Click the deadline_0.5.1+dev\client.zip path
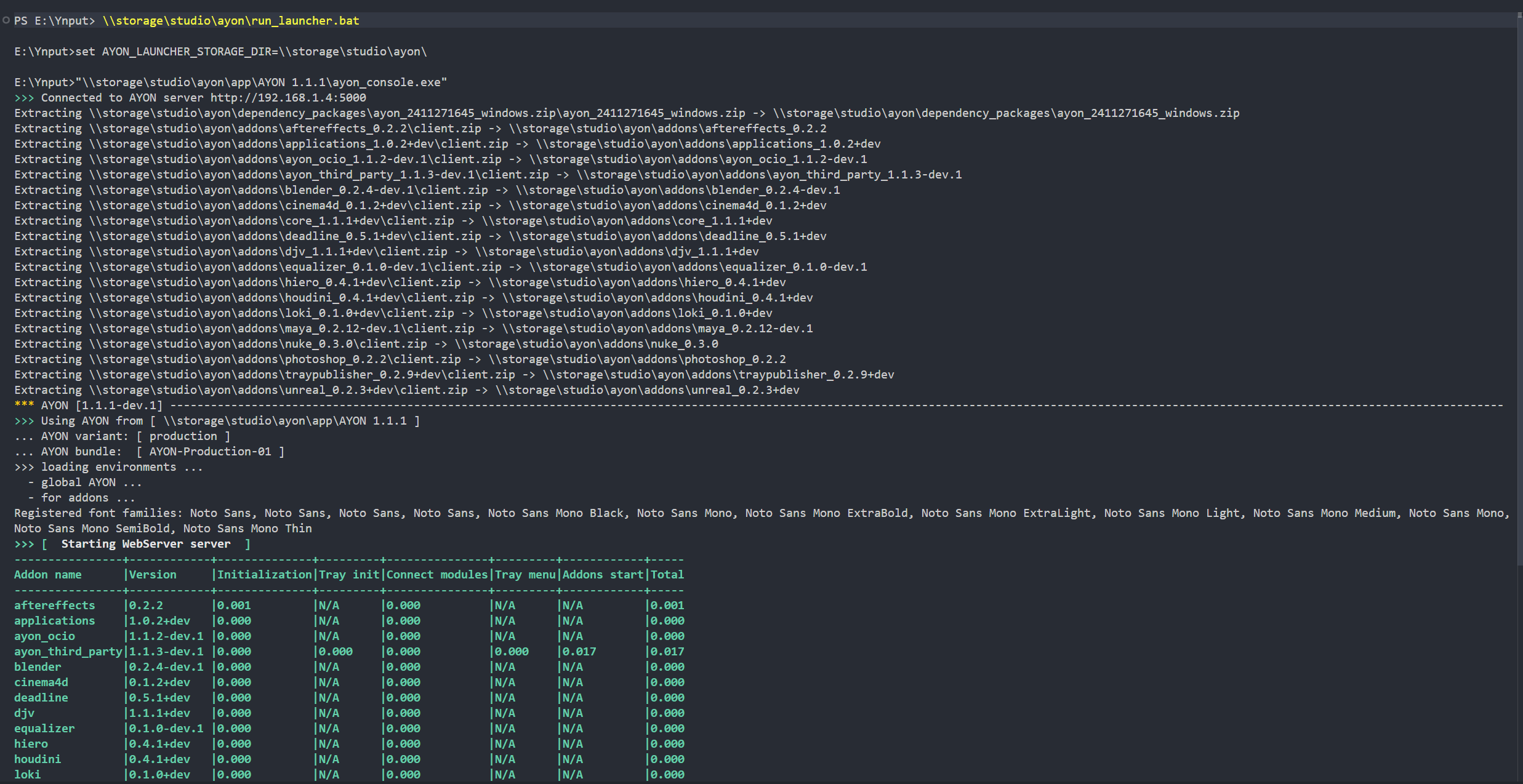This screenshot has width=1523, height=784. click(x=285, y=236)
